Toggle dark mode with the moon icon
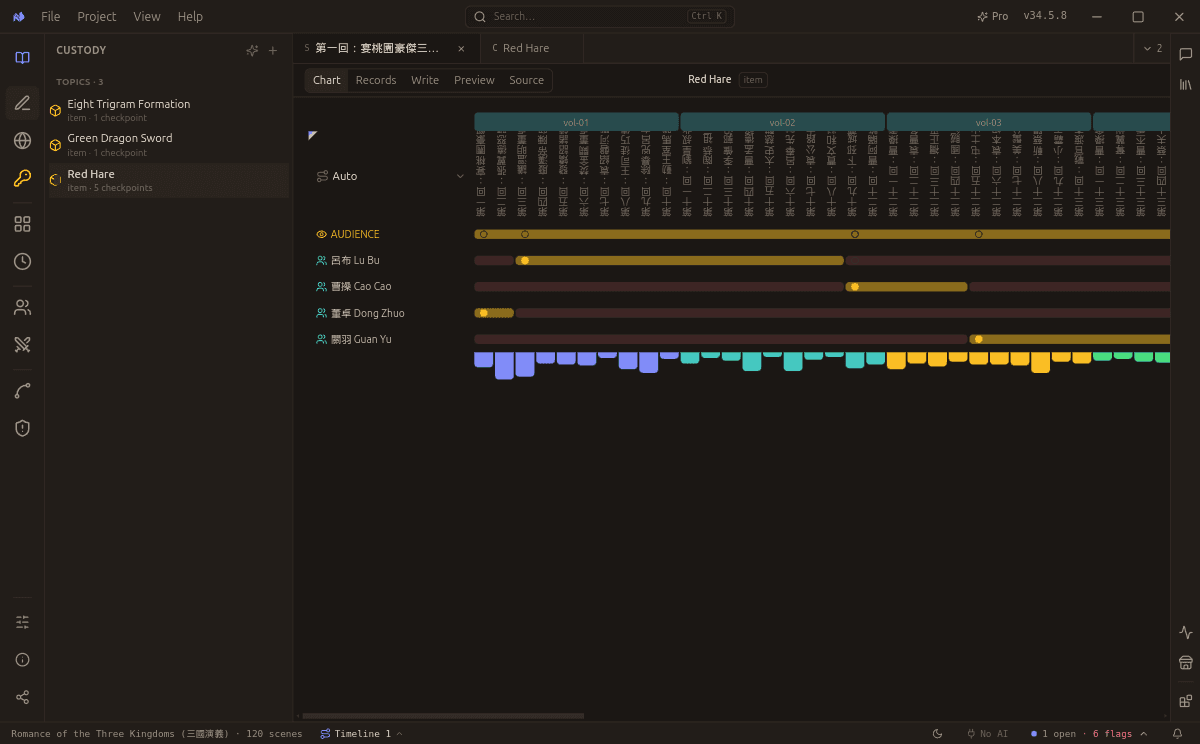 (x=937, y=734)
